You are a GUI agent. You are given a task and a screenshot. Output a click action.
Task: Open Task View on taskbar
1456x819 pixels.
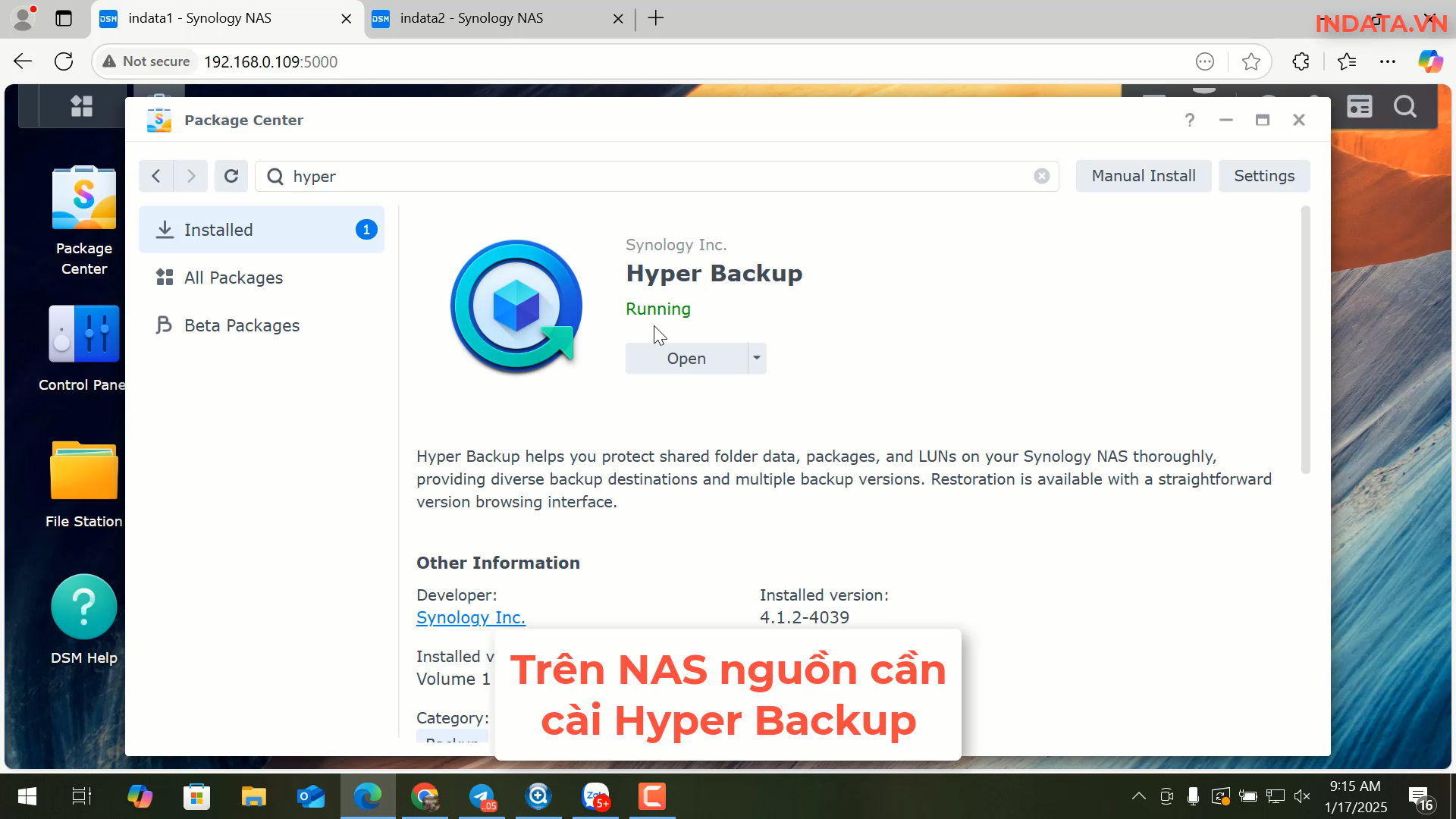pyautogui.click(x=82, y=796)
